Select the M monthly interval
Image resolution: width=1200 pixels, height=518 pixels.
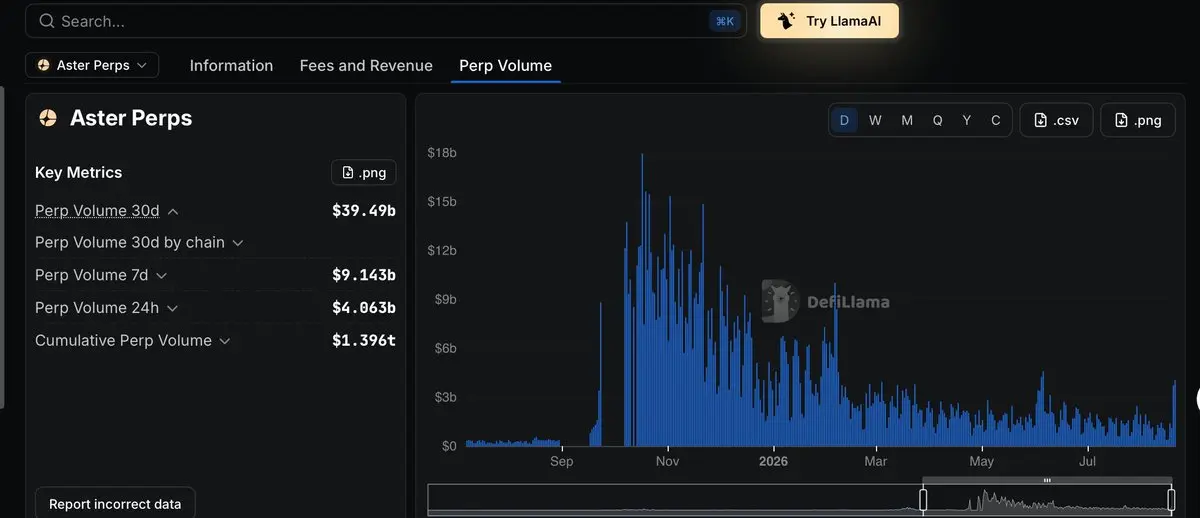click(907, 120)
